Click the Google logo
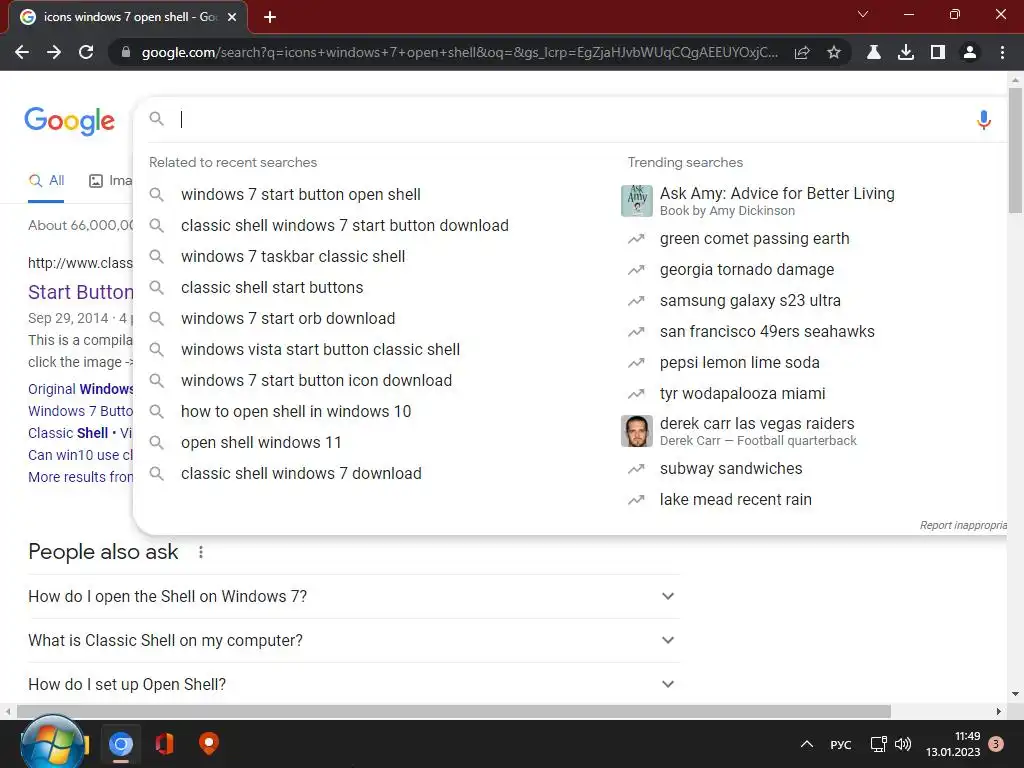The image size is (1024, 768). point(69,121)
